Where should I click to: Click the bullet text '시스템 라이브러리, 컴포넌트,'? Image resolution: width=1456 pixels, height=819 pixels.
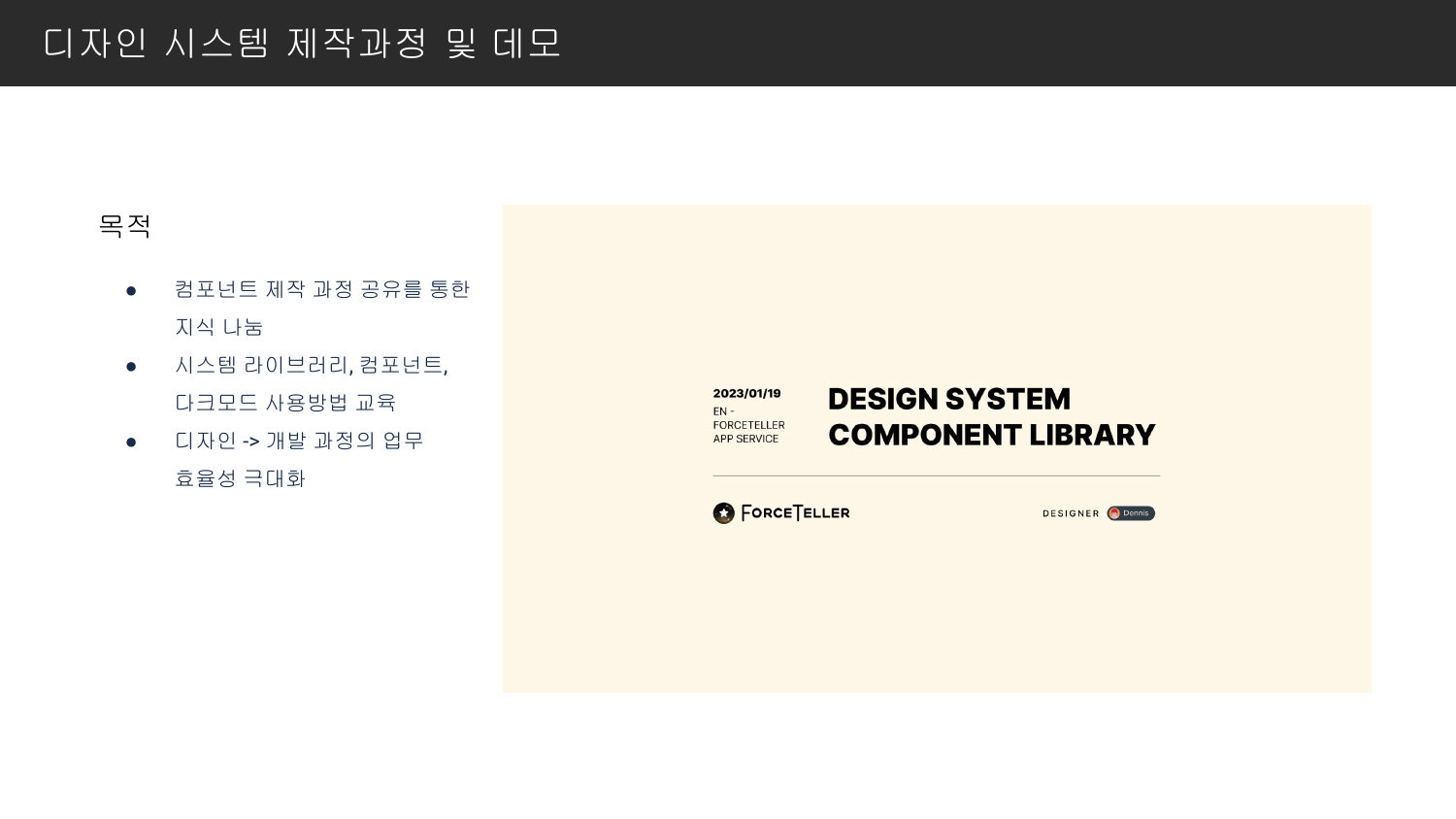pyautogui.click(x=312, y=365)
